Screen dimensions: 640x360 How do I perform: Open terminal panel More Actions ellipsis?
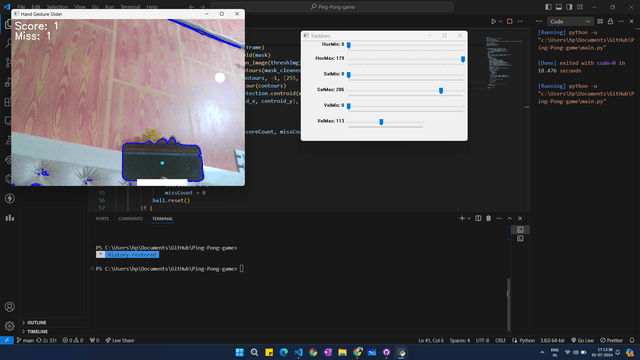[499, 218]
